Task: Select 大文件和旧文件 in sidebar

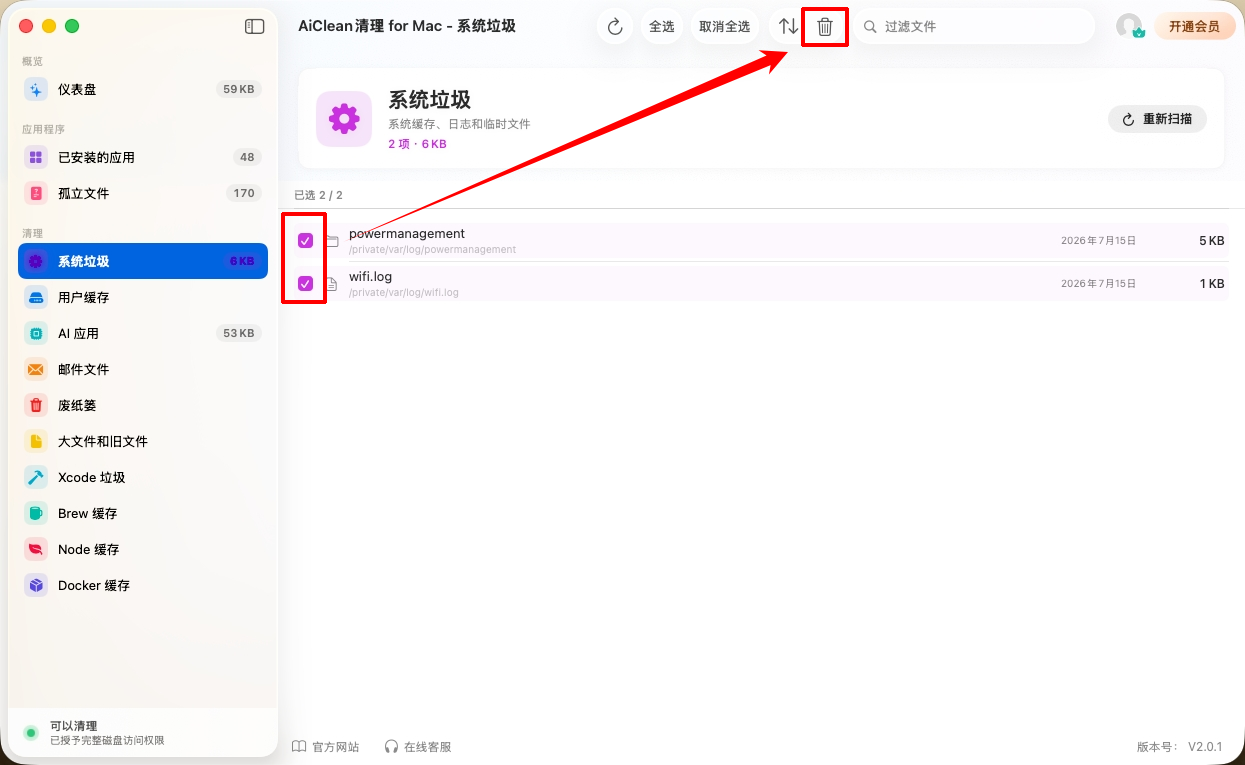Action: [143, 441]
